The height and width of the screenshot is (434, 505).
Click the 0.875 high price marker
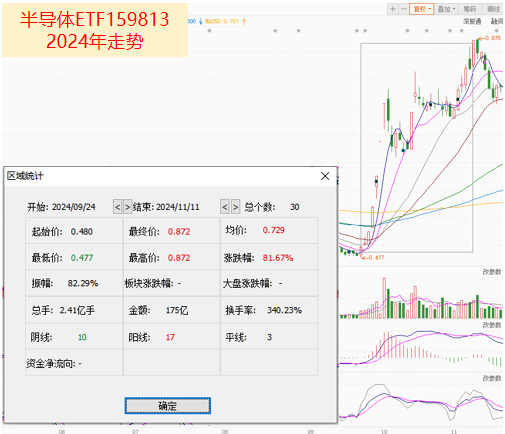[x=490, y=38]
